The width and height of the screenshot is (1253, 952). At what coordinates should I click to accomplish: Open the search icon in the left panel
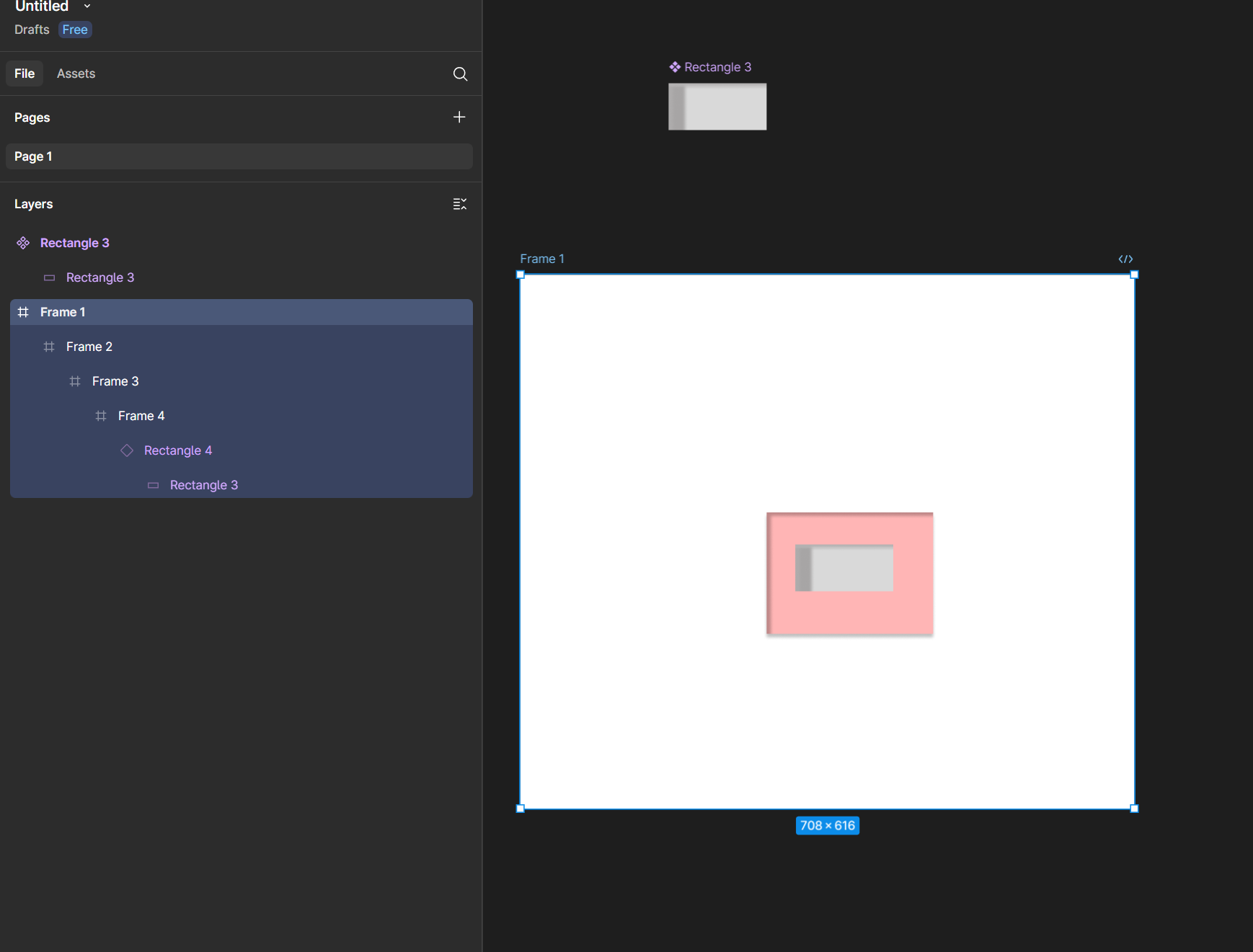pyautogui.click(x=460, y=74)
